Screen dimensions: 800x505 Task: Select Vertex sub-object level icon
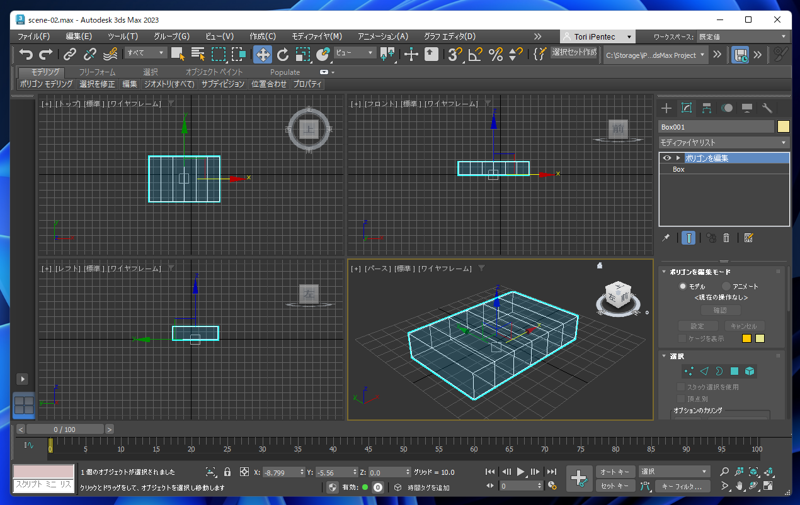[x=689, y=371]
